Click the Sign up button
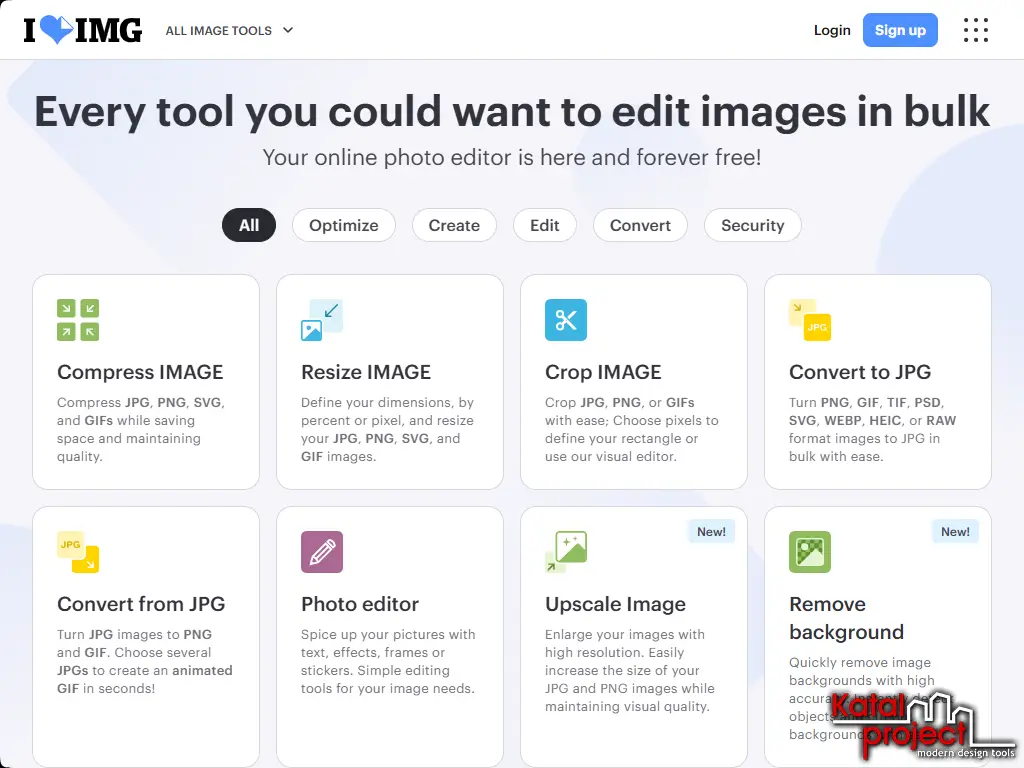Image resolution: width=1024 pixels, height=768 pixels. 900,30
